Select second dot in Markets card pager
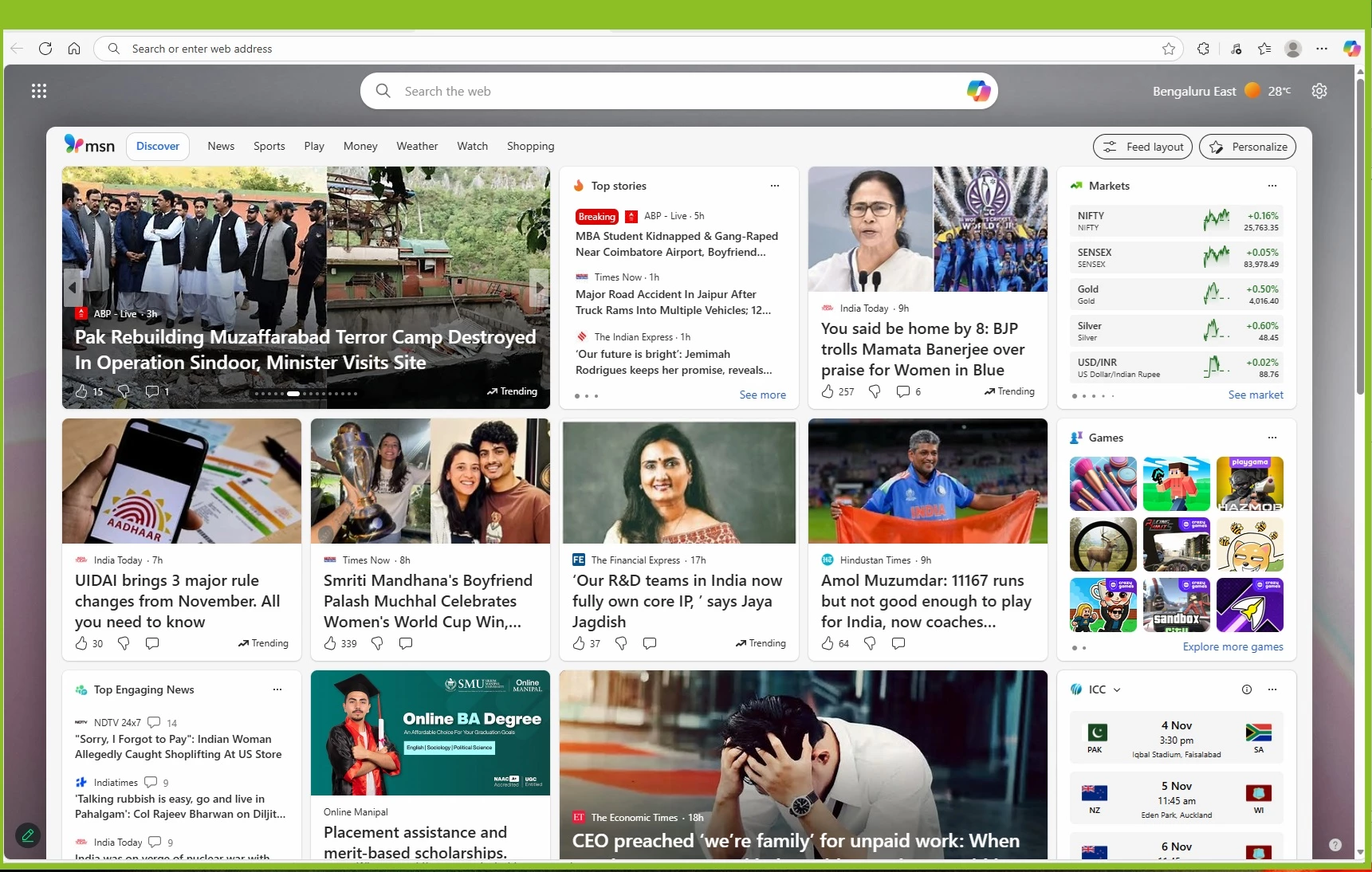Viewport: 1372px width, 872px height. click(1084, 396)
